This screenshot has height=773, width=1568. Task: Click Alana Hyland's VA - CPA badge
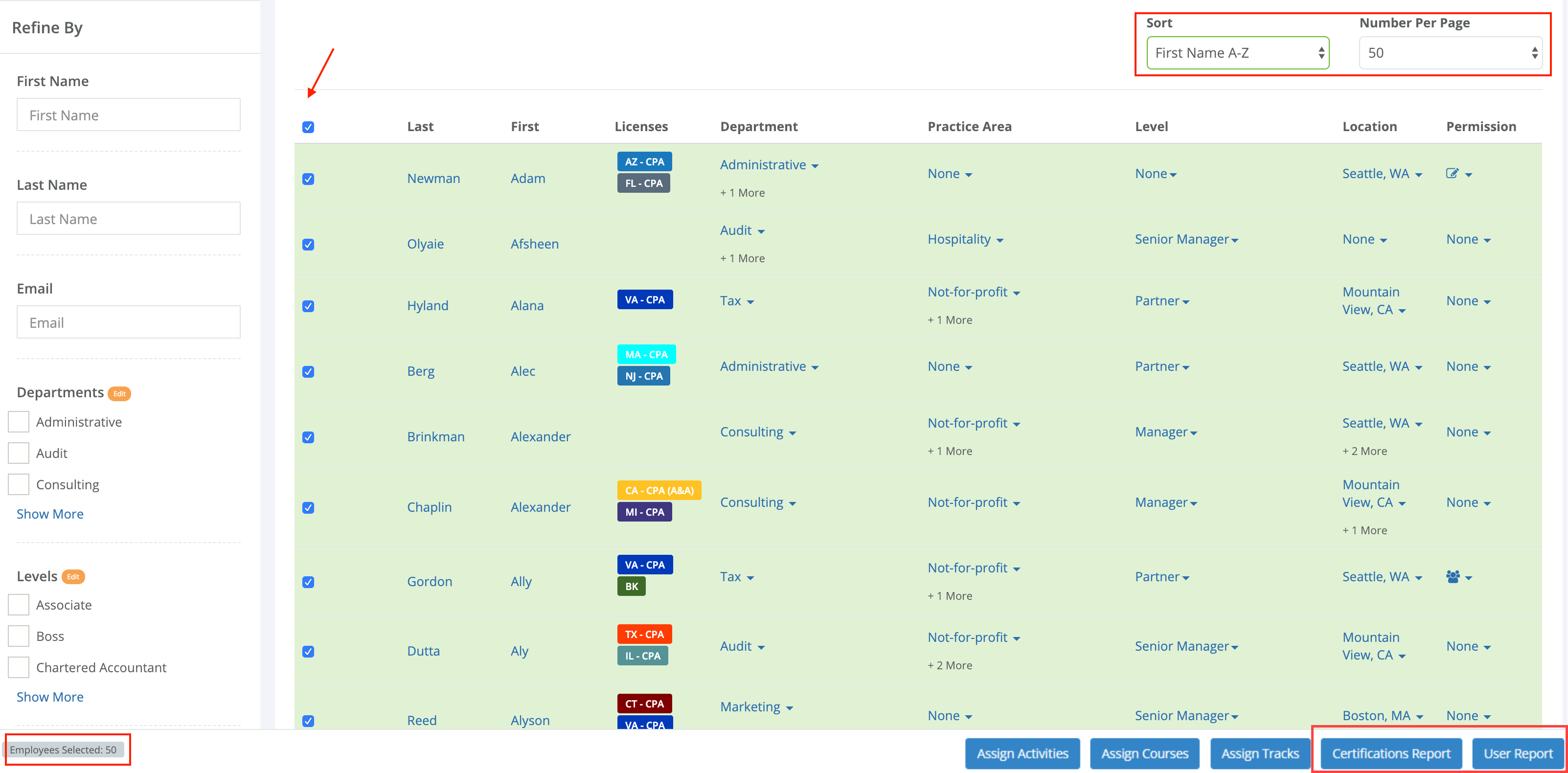(645, 299)
